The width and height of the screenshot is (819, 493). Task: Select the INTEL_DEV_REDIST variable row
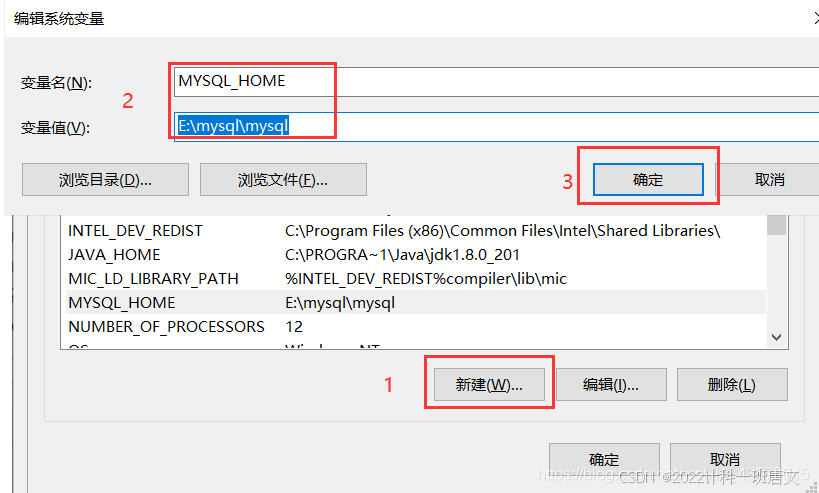click(x=413, y=231)
